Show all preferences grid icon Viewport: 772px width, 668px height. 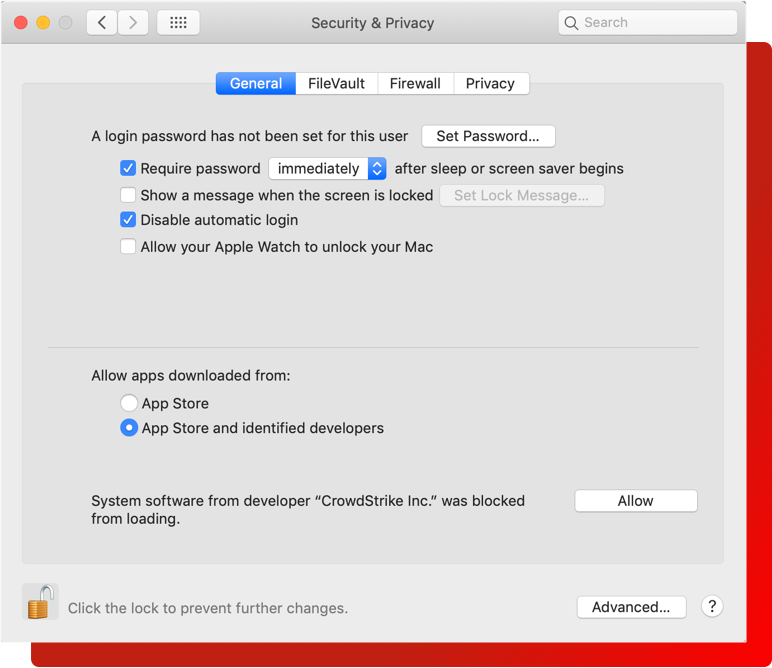tap(178, 22)
